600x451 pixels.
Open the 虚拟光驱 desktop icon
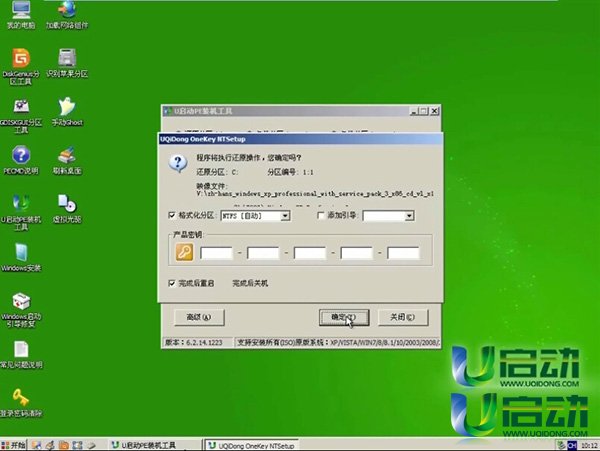67,208
